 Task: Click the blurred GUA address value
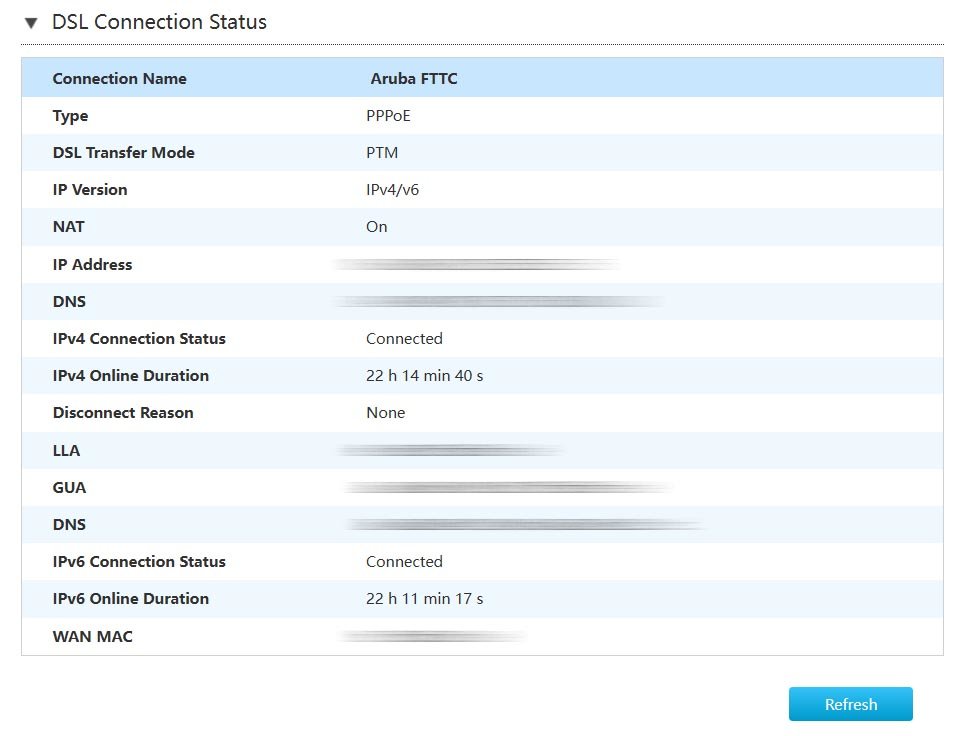pyautogui.click(x=508, y=488)
